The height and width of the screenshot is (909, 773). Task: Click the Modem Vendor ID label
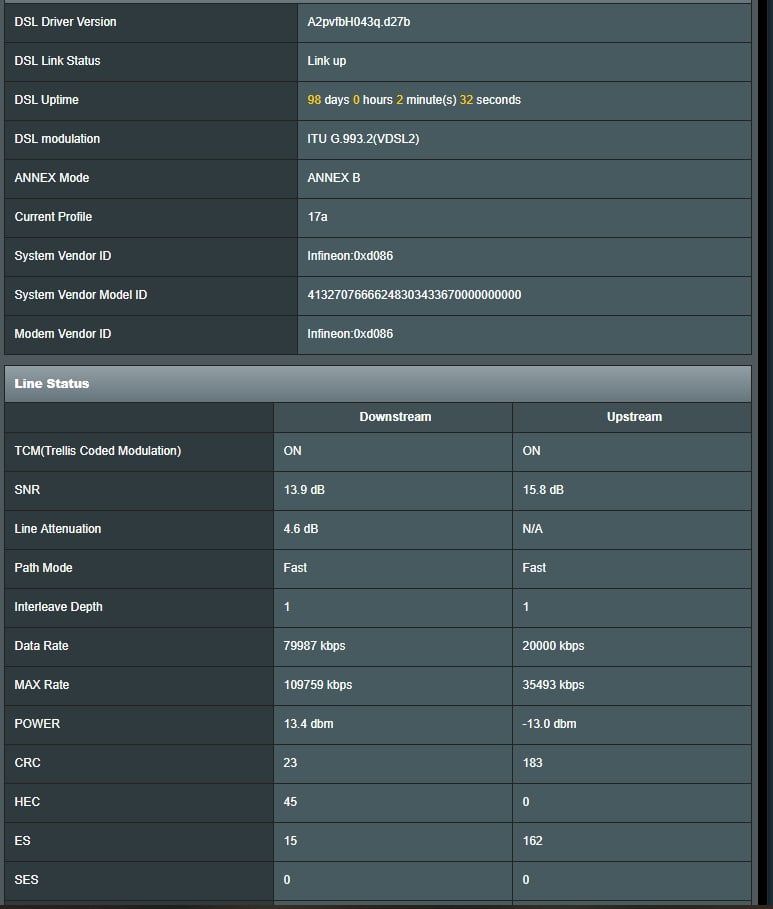63,334
